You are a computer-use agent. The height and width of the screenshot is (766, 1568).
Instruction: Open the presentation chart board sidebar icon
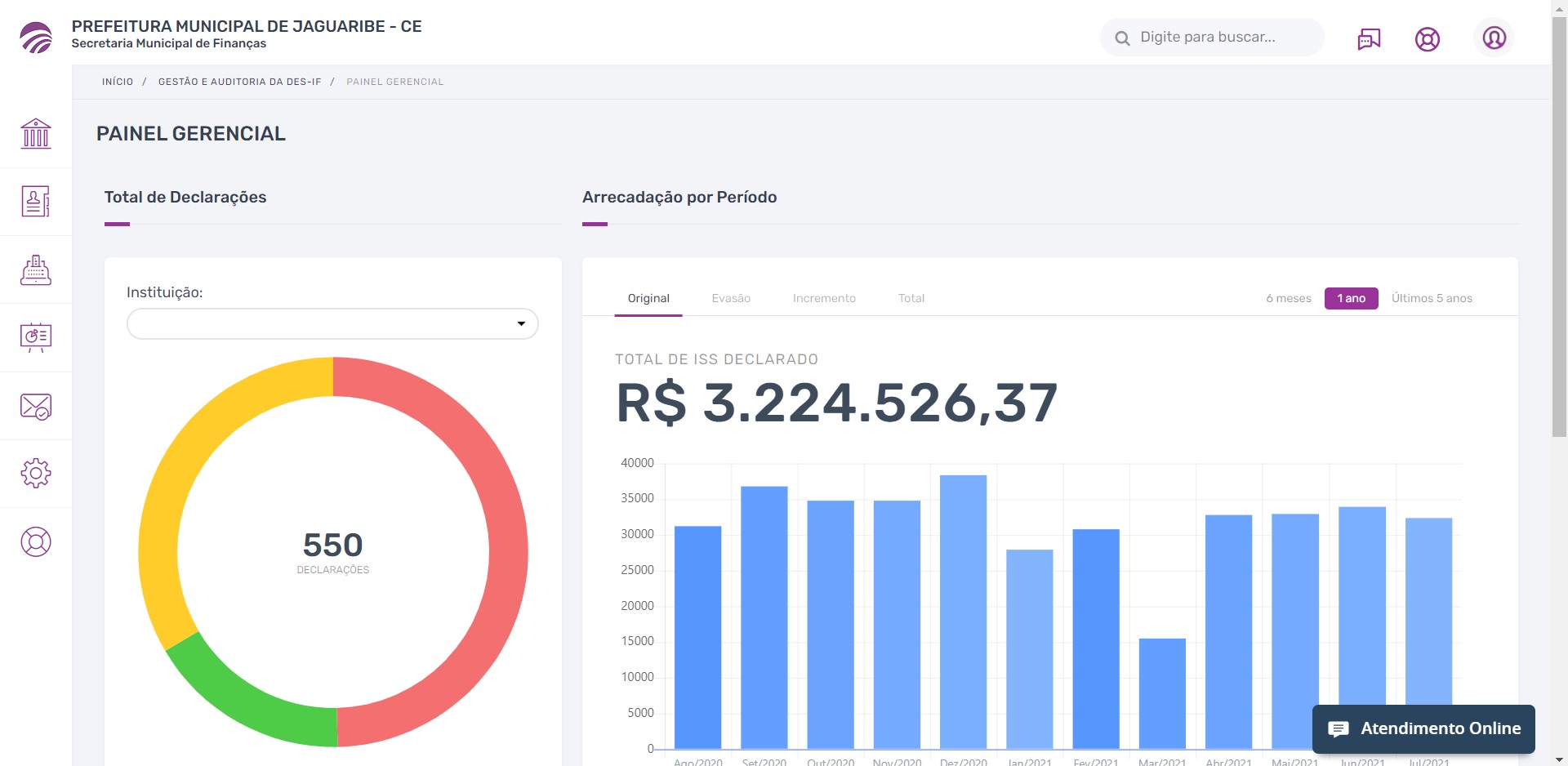(36, 337)
